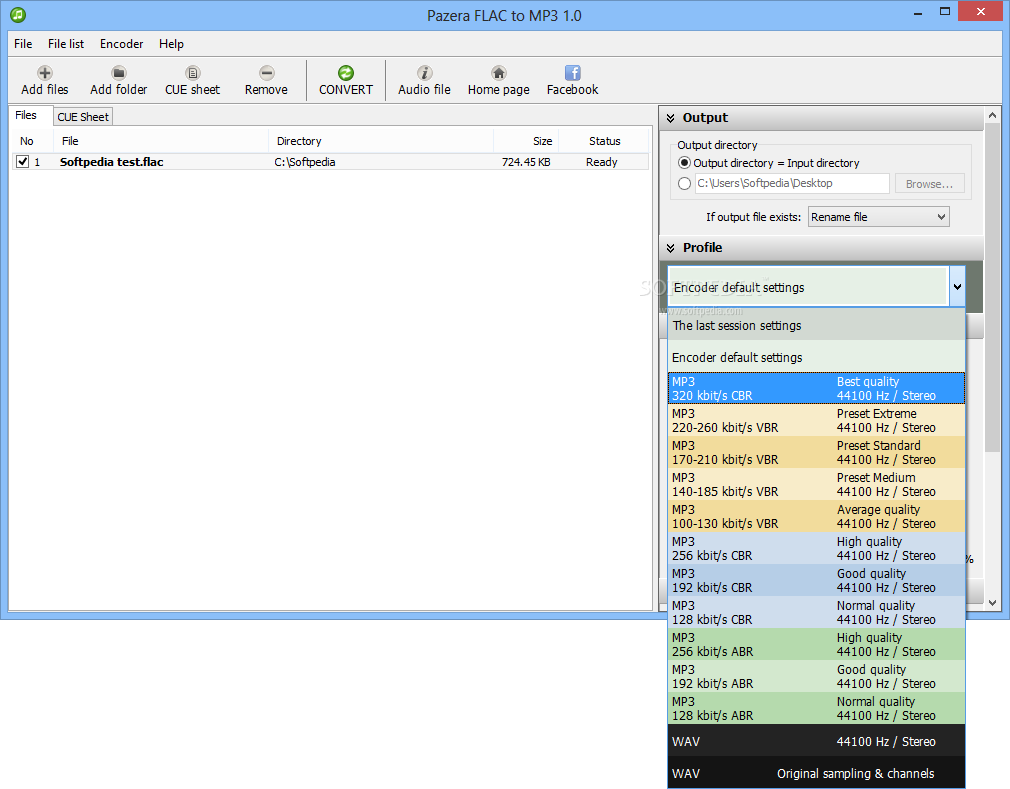Click the Add files toolbar icon
The width and height of the screenshot is (1010, 789).
(44, 73)
